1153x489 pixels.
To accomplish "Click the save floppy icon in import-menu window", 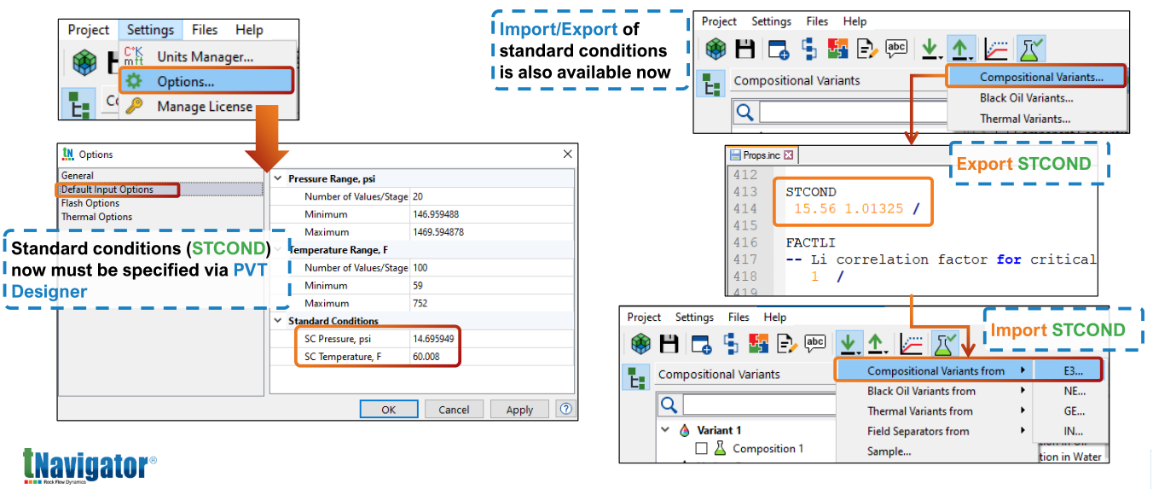I will click(x=669, y=343).
